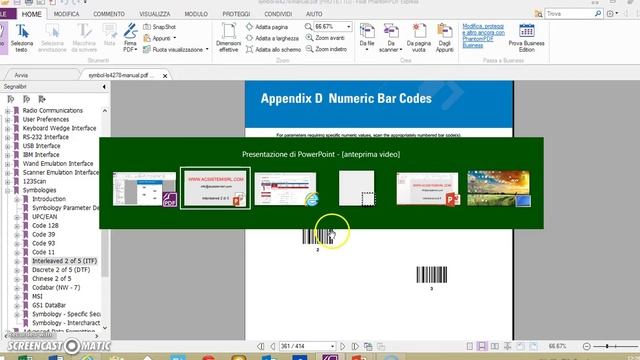Click Prova Business Edition icon
The height and width of the screenshot is (360, 640).
click(527, 38)
